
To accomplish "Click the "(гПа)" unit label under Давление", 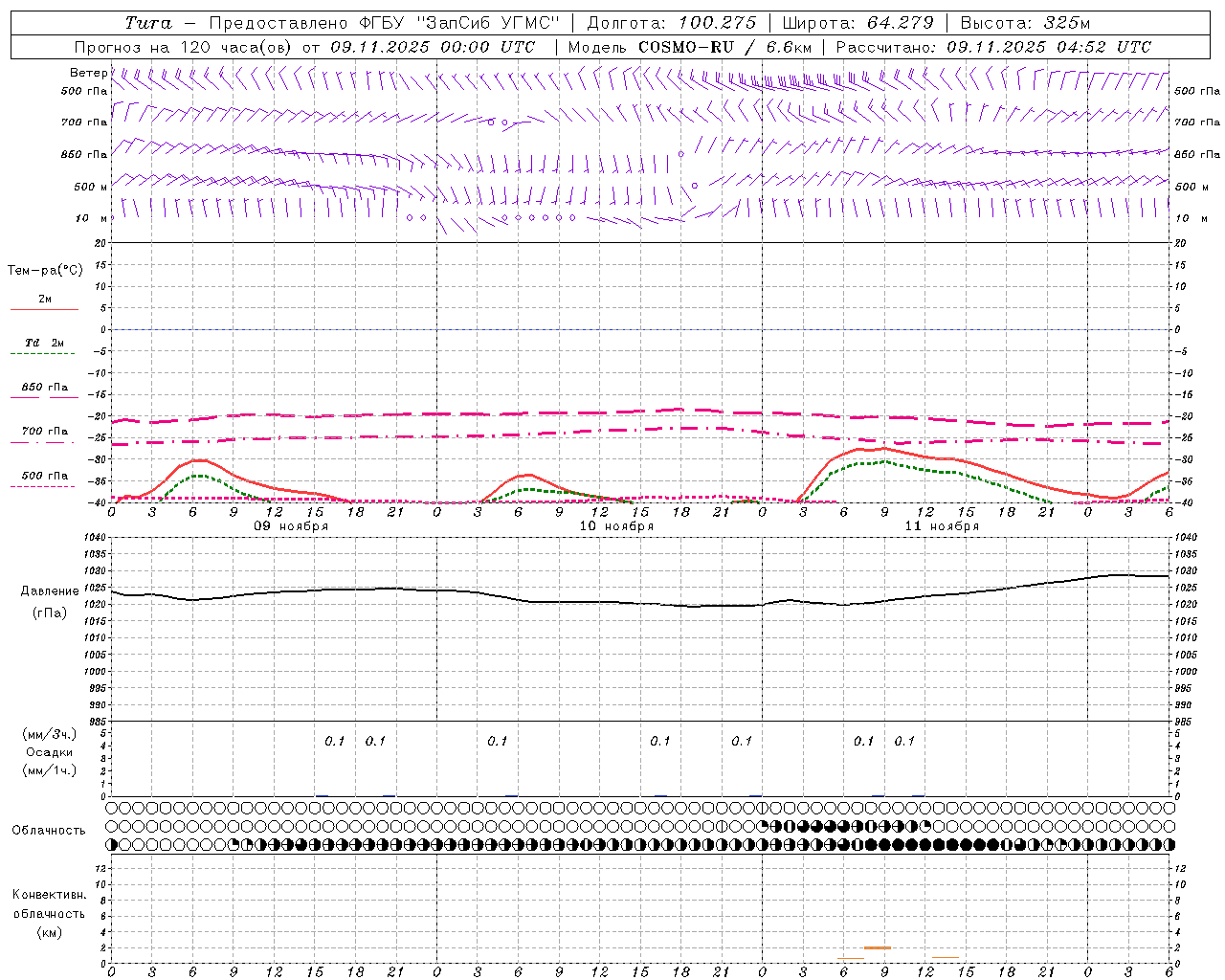I will tap(50, 613).
